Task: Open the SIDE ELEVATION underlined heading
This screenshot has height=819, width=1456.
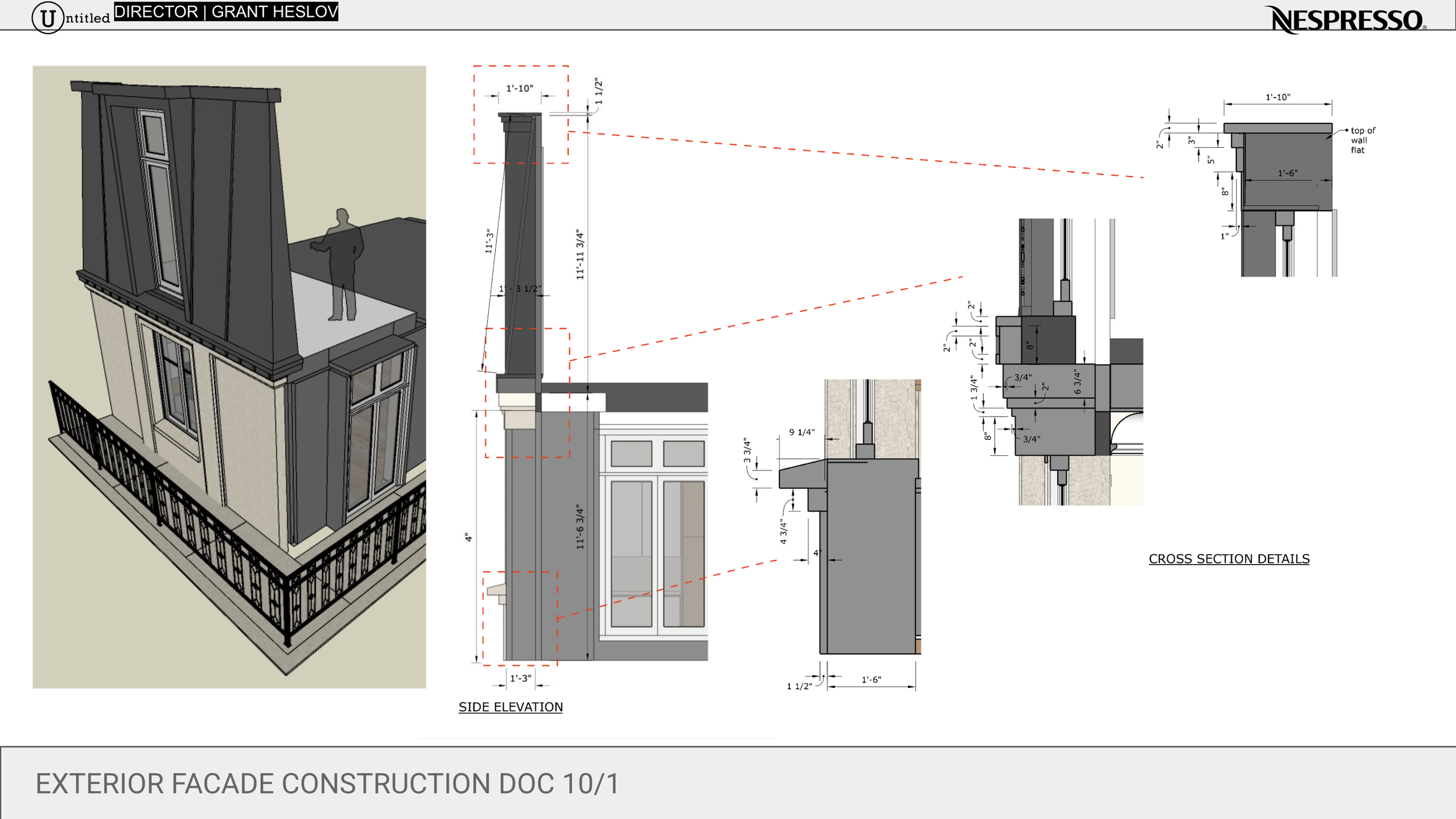Action: point(510,707)
